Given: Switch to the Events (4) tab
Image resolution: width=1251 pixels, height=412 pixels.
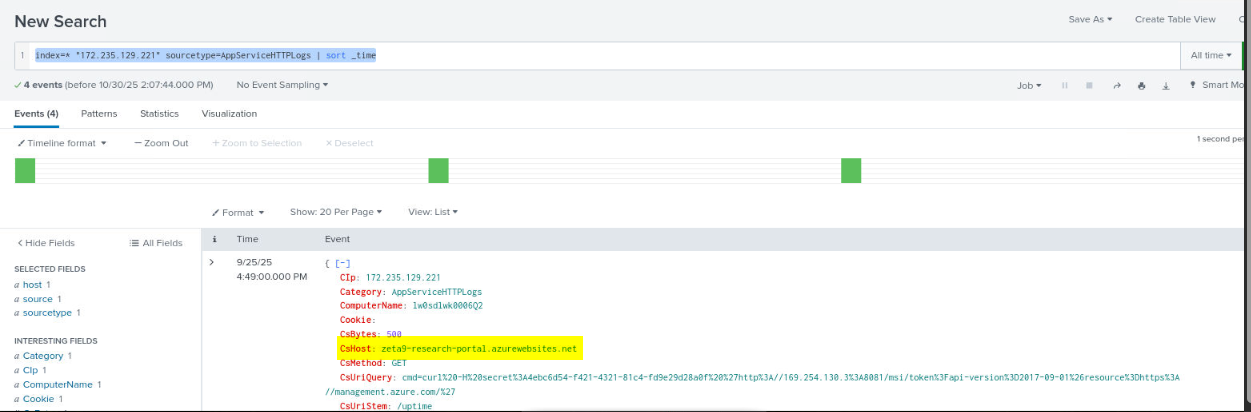Looking at the screenshot, I should (x=36, y=114).
